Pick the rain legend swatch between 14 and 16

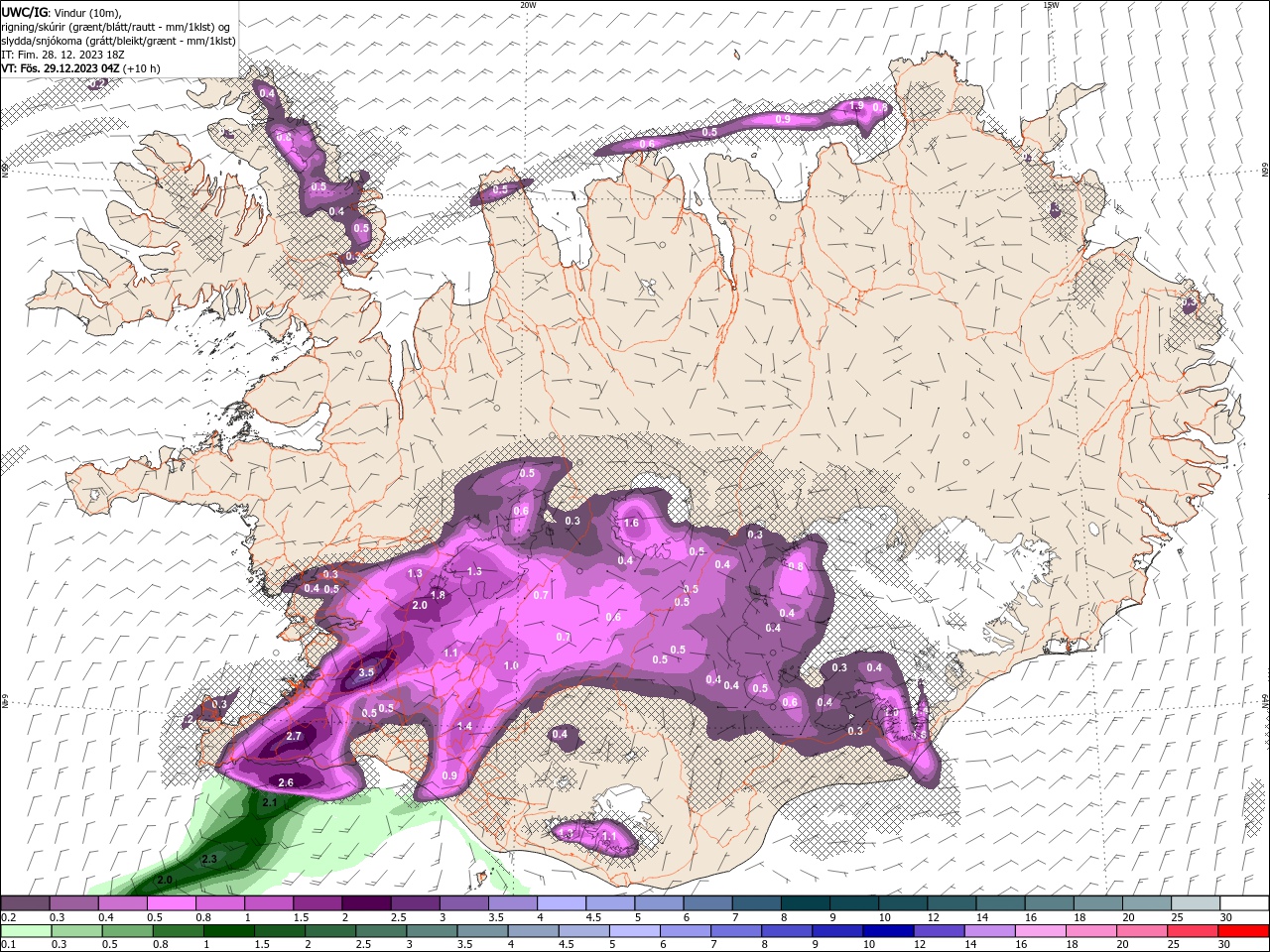click(x=989, y=931)
